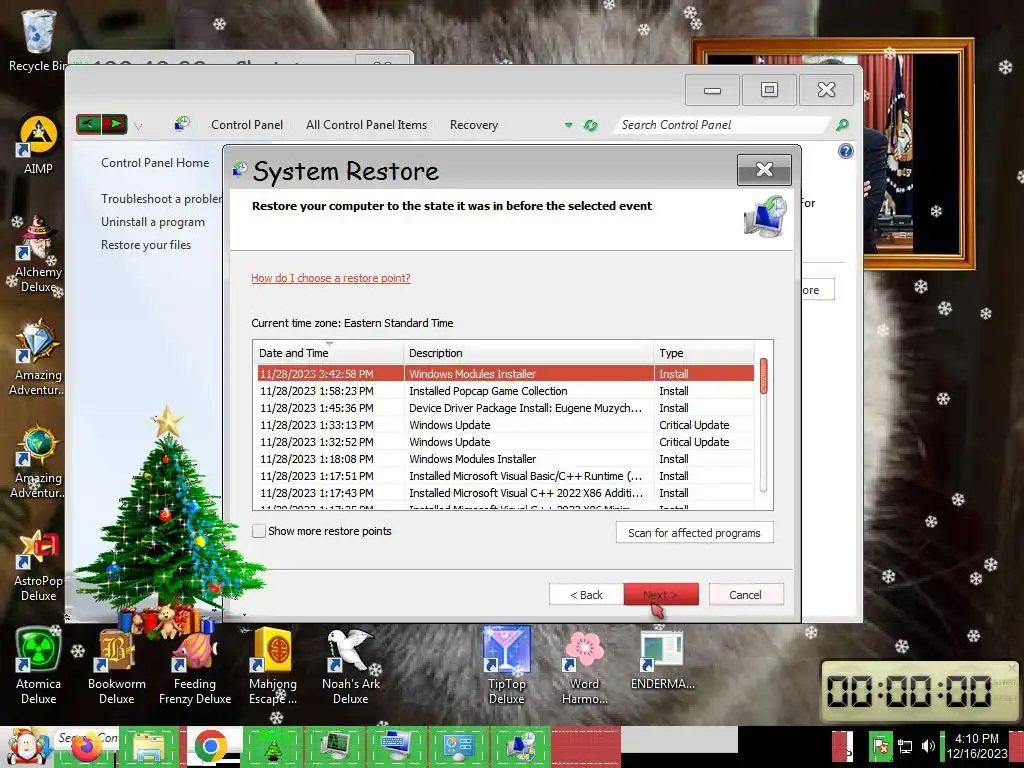Select Recovery breadcrumb
Screen dimensions: 1024x768
[x=473, y=125]
